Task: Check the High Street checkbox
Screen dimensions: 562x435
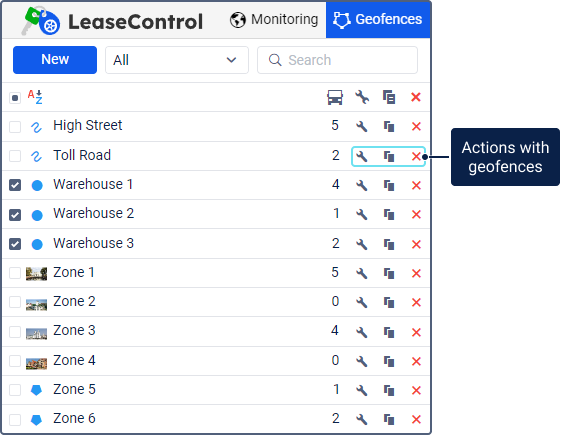Action: (x=15, y=126)
